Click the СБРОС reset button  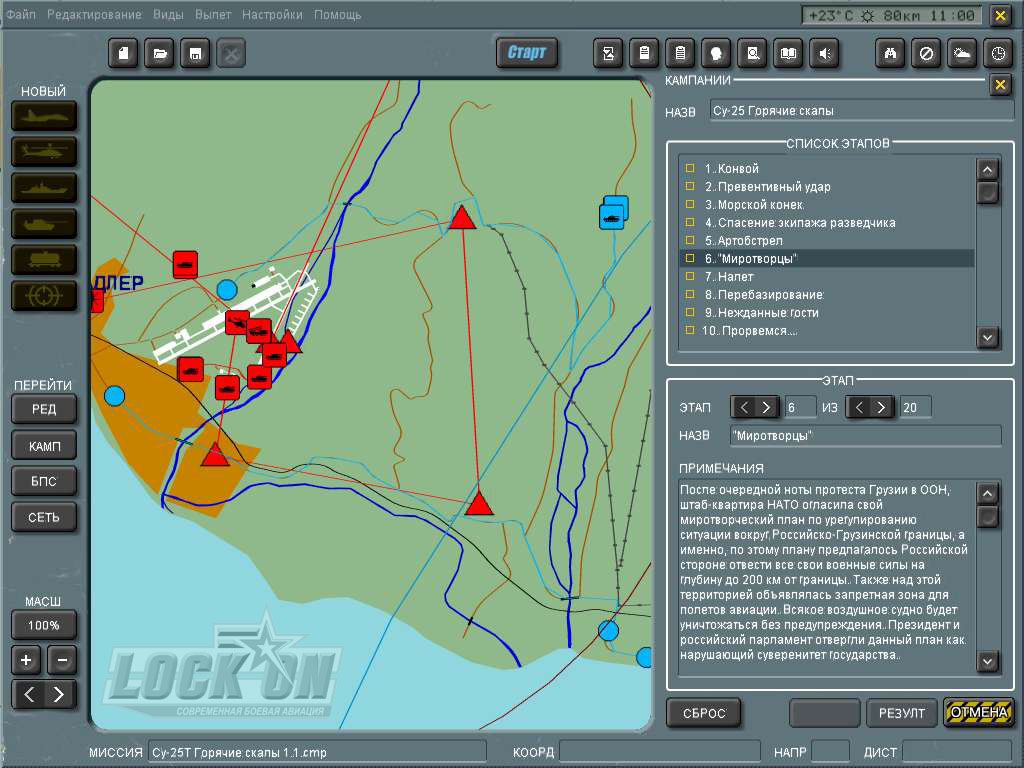pyautogui.click(x=703, y=713)
